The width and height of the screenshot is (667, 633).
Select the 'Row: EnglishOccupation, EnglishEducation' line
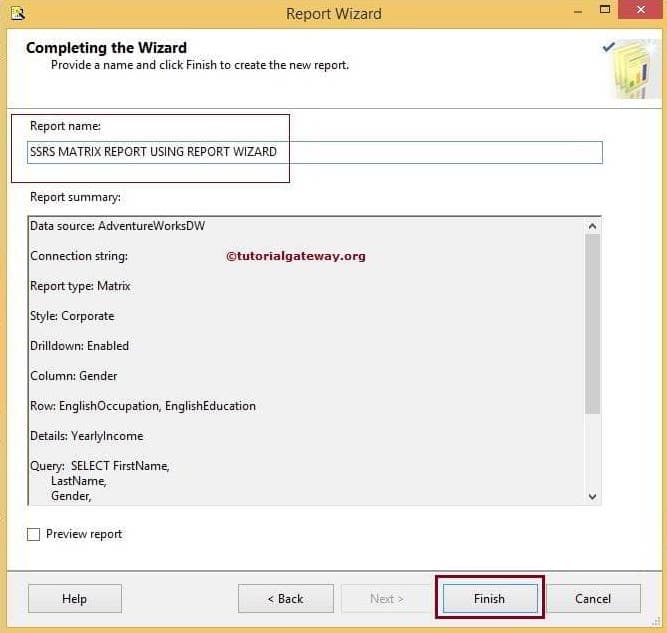[143, 406]
